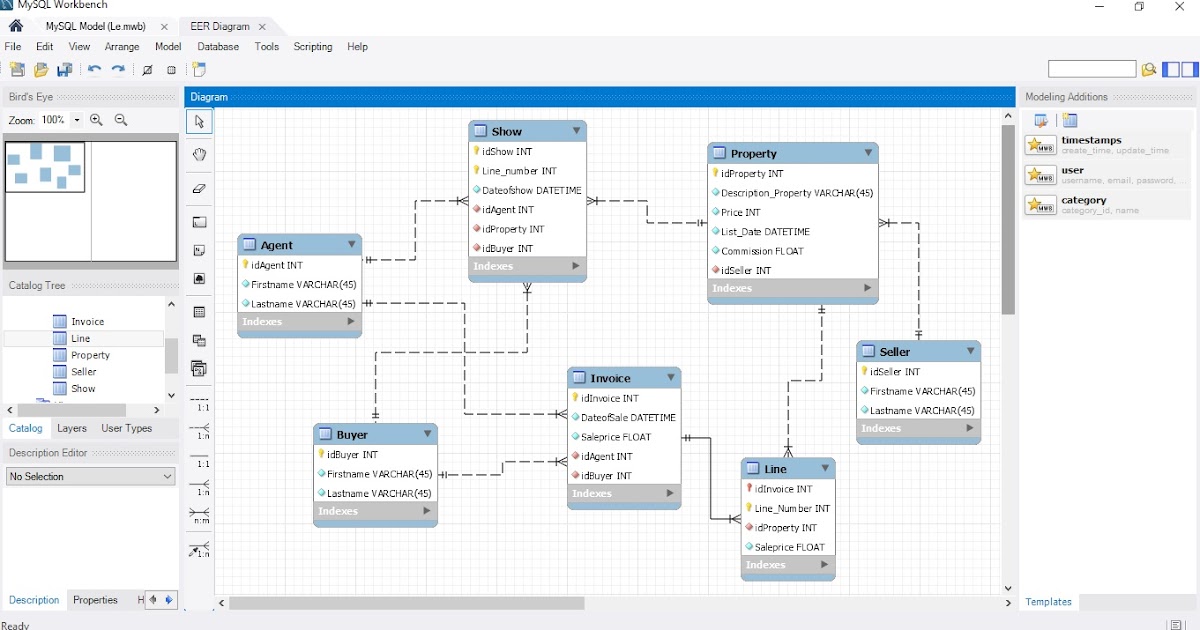The width and height of the screenshot is (1200, 630).
Task: Open the Arrange menu
Action: [x=122, y=47]
